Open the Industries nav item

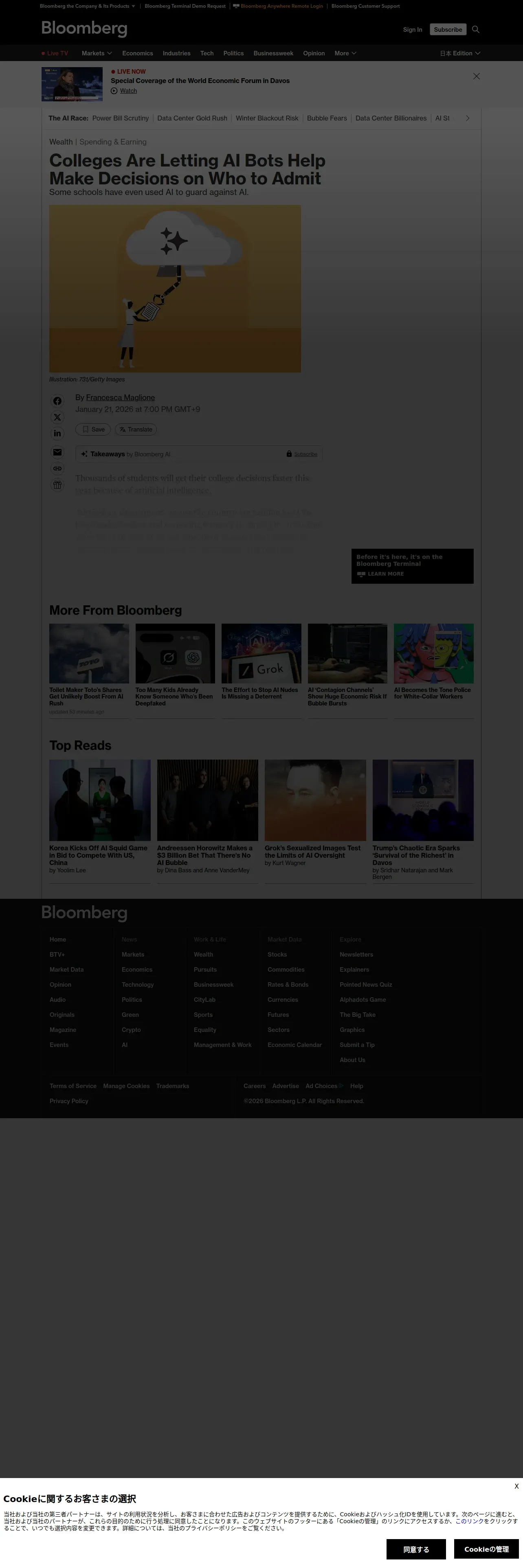pos(176,54)
